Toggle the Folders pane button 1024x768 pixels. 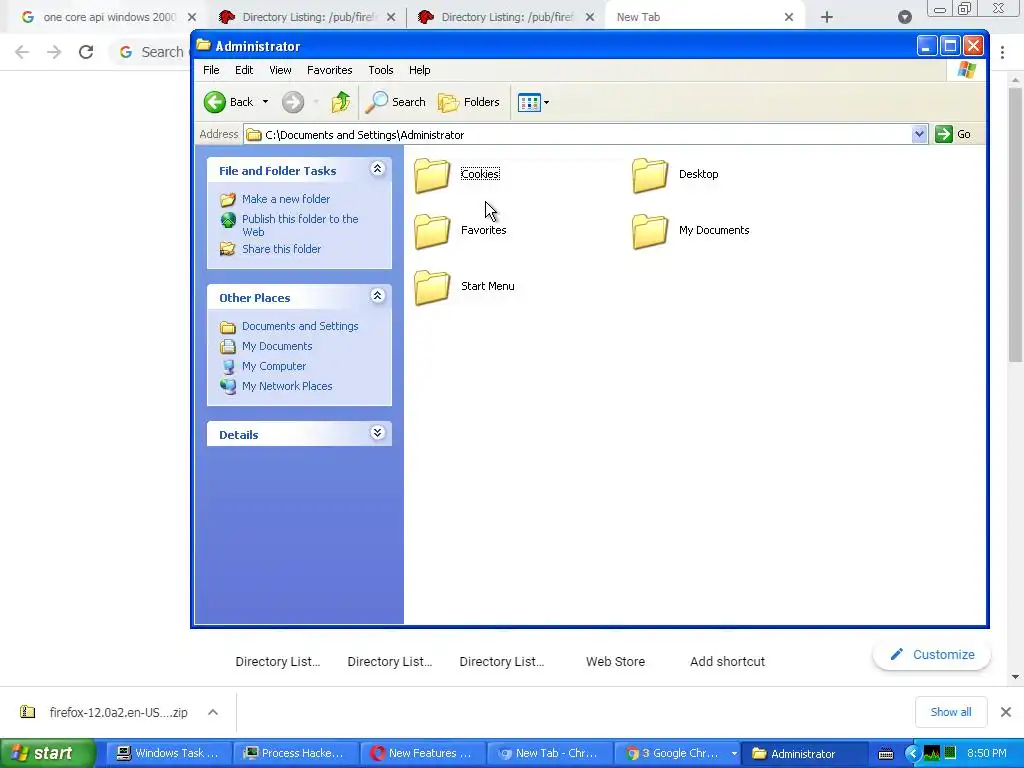(469, 102)
